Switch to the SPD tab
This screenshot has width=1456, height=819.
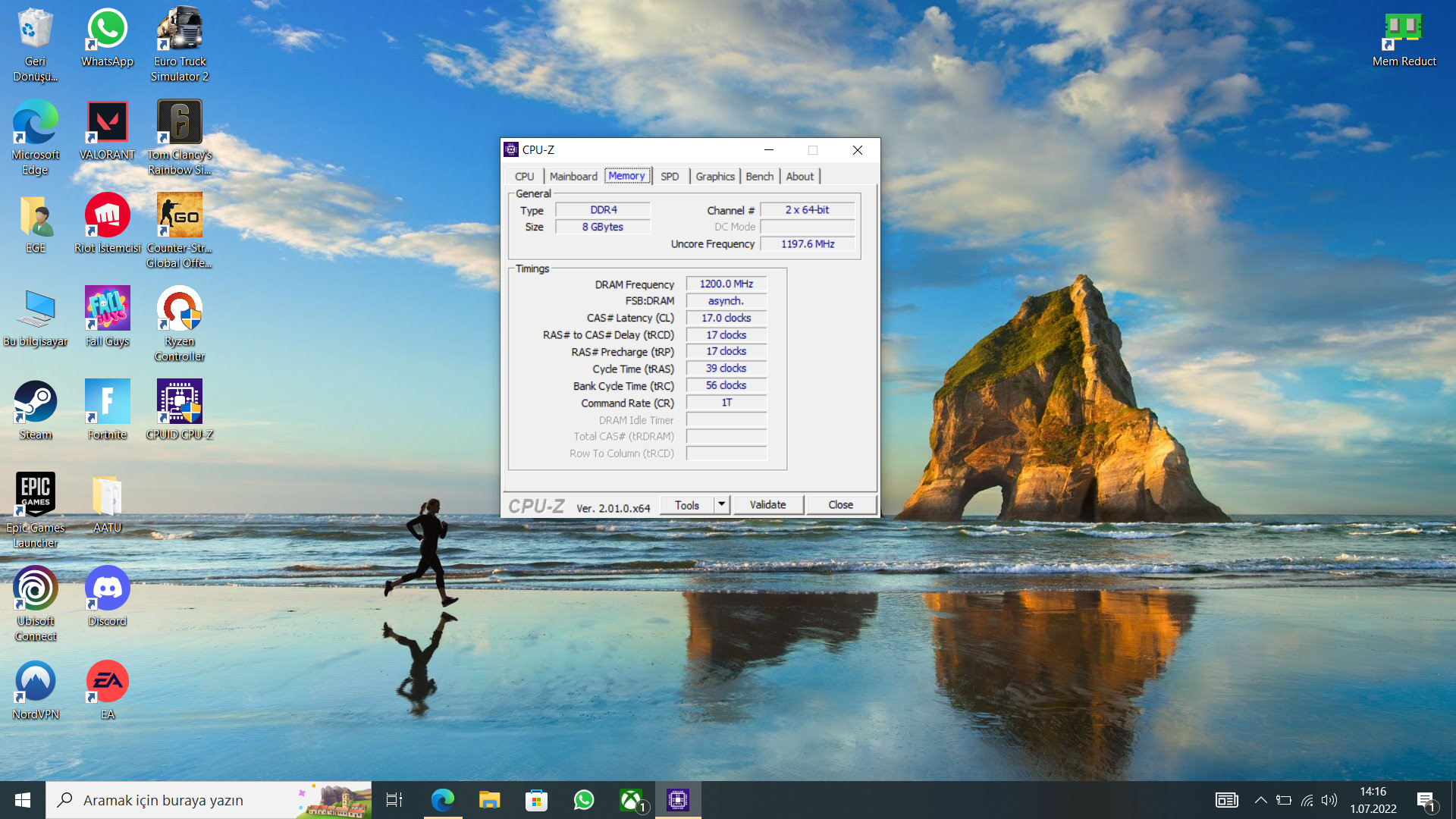click(x=670, y=177)
